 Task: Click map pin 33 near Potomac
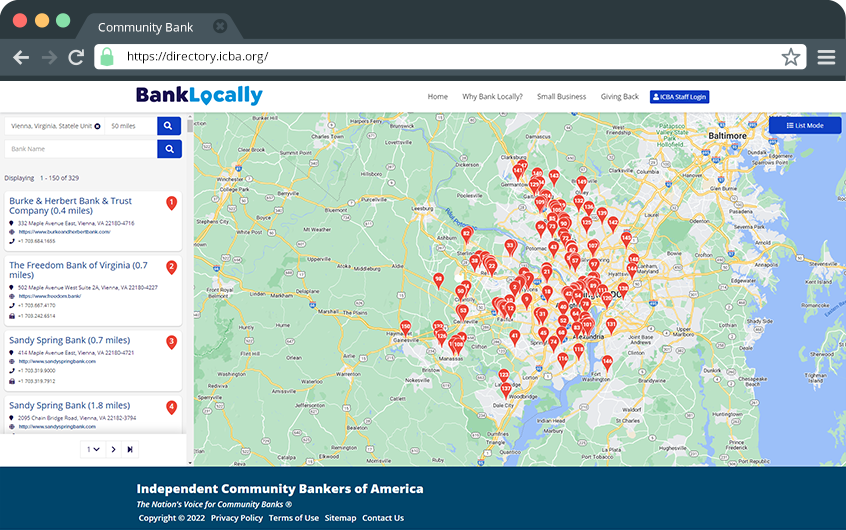(510, 247)
